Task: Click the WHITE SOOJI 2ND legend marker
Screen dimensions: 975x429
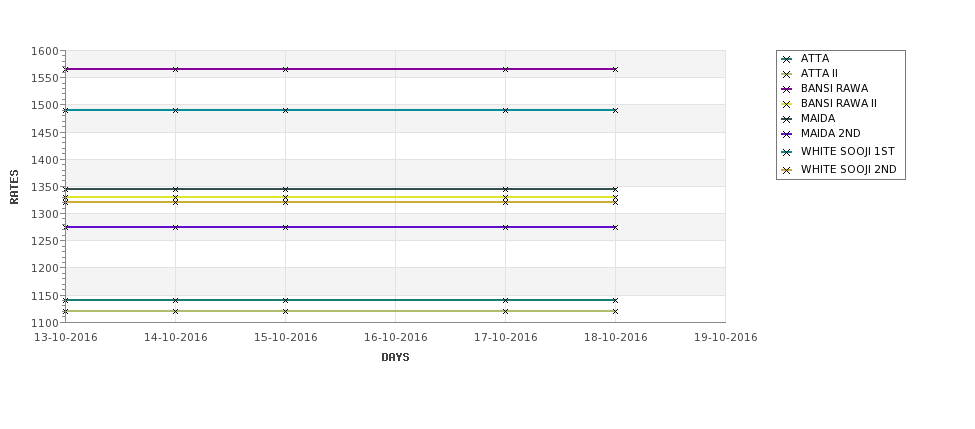Action: (787, 170)
